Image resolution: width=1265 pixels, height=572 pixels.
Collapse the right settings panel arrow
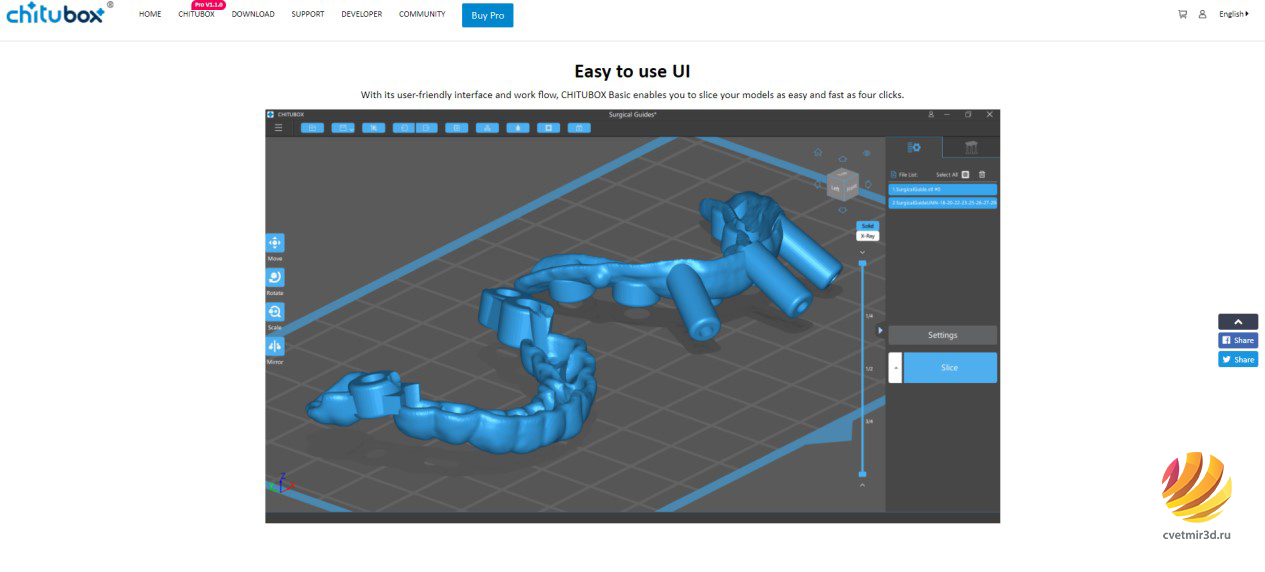point(880,330)
